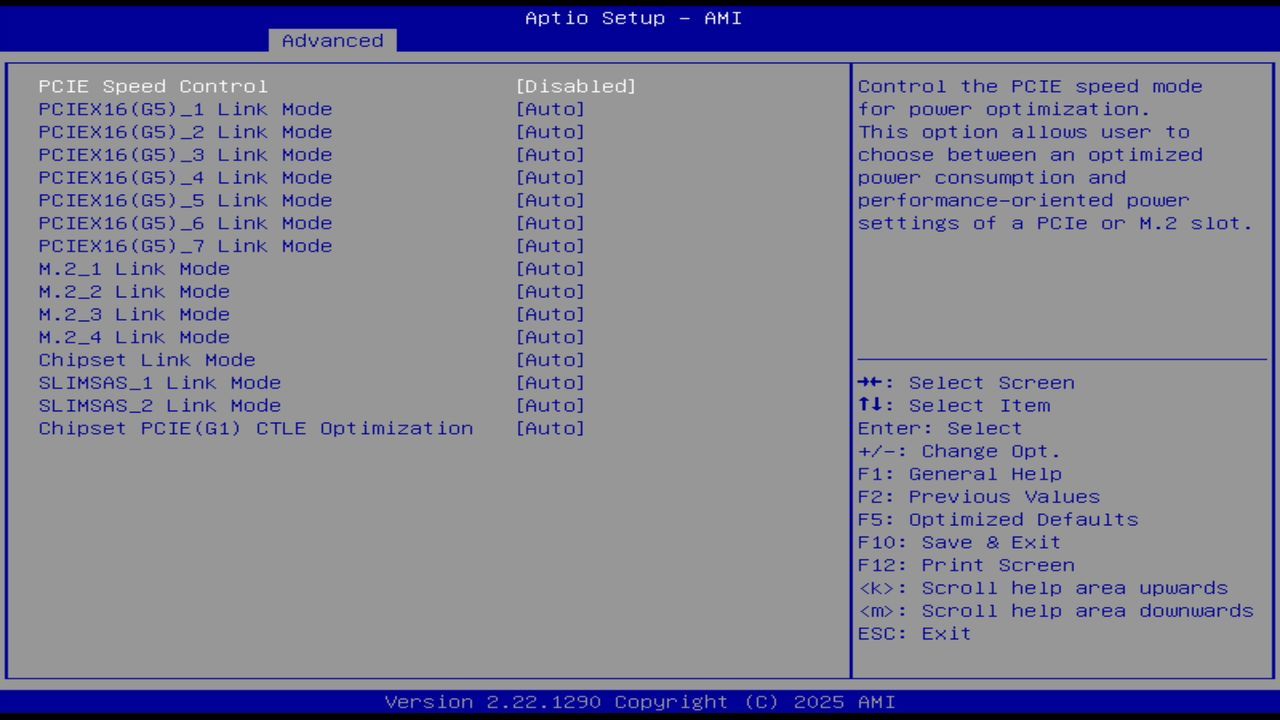Select PCIEX16(G5)_1 Link Mode label
Screen dimensions: 1280x720
(185, 109)
